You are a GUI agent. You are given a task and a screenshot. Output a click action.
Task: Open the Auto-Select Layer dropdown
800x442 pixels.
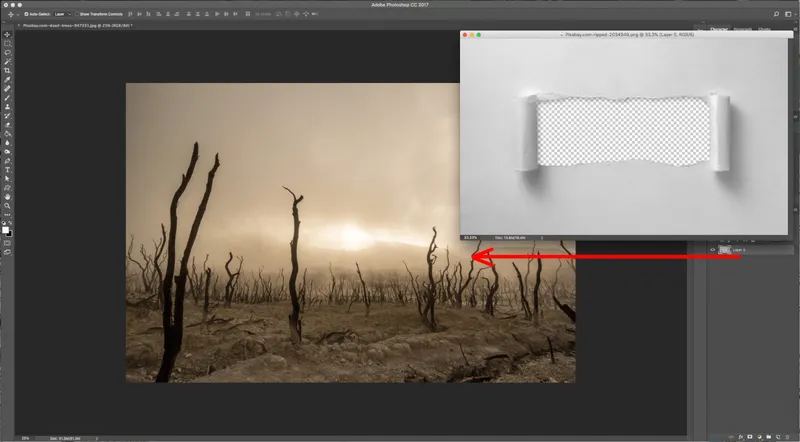click(x=62, y=14)
